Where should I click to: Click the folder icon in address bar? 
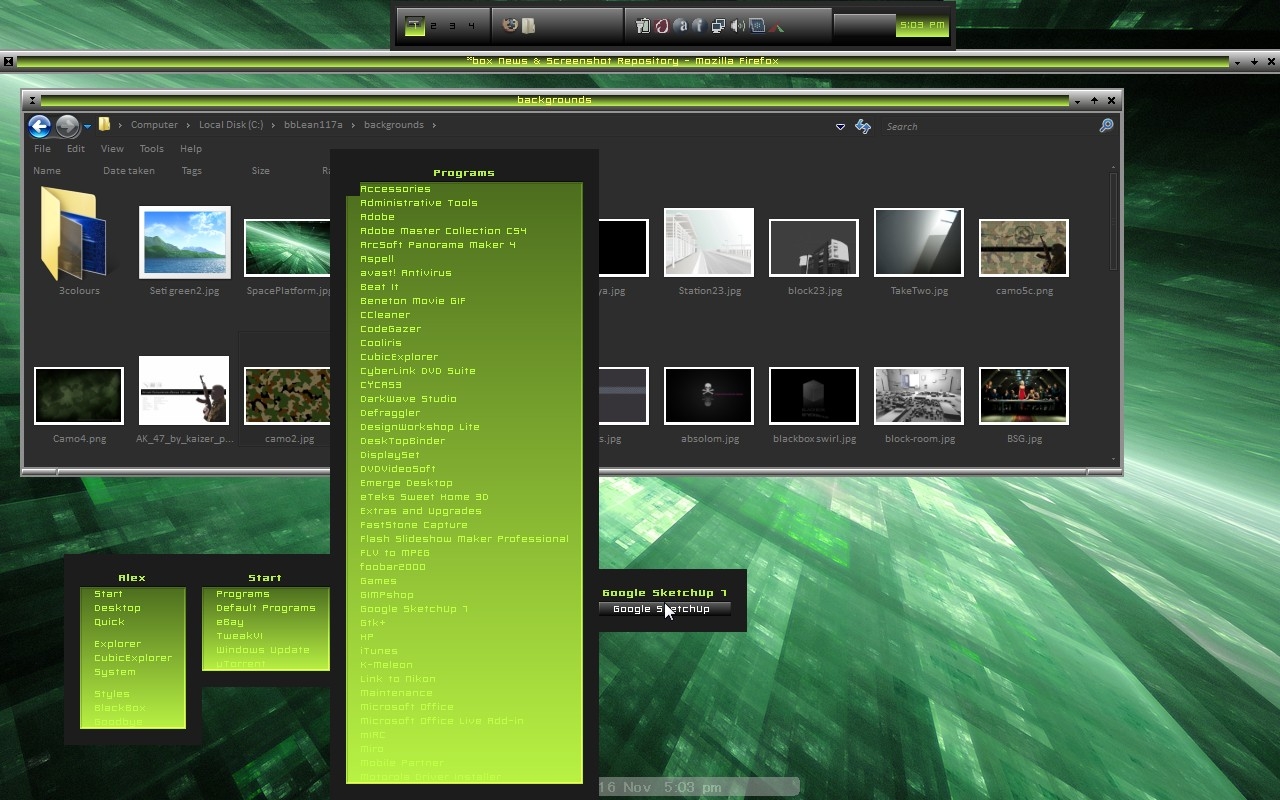(x=104, y=125)
